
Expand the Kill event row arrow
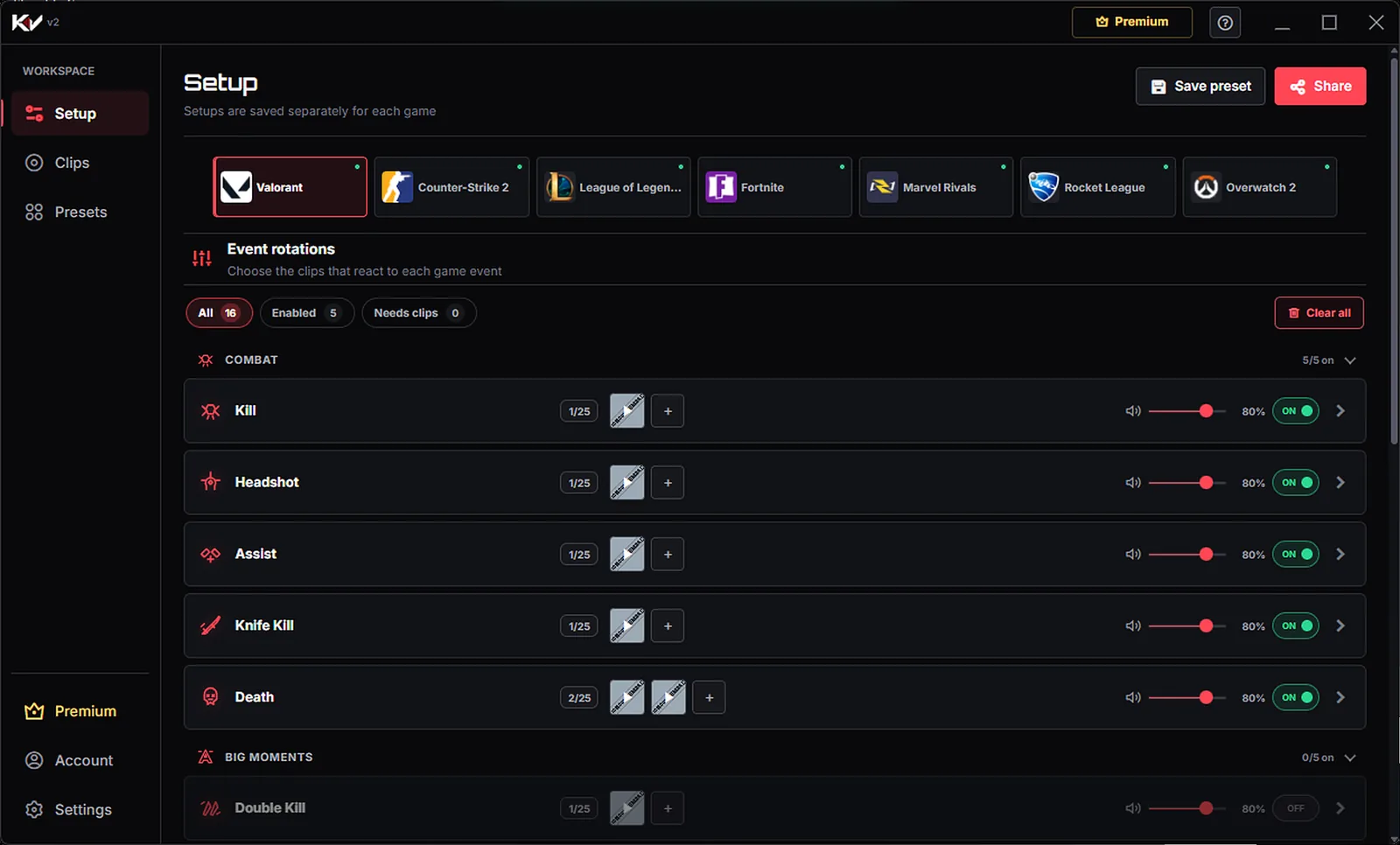[x=1340, y=411]
